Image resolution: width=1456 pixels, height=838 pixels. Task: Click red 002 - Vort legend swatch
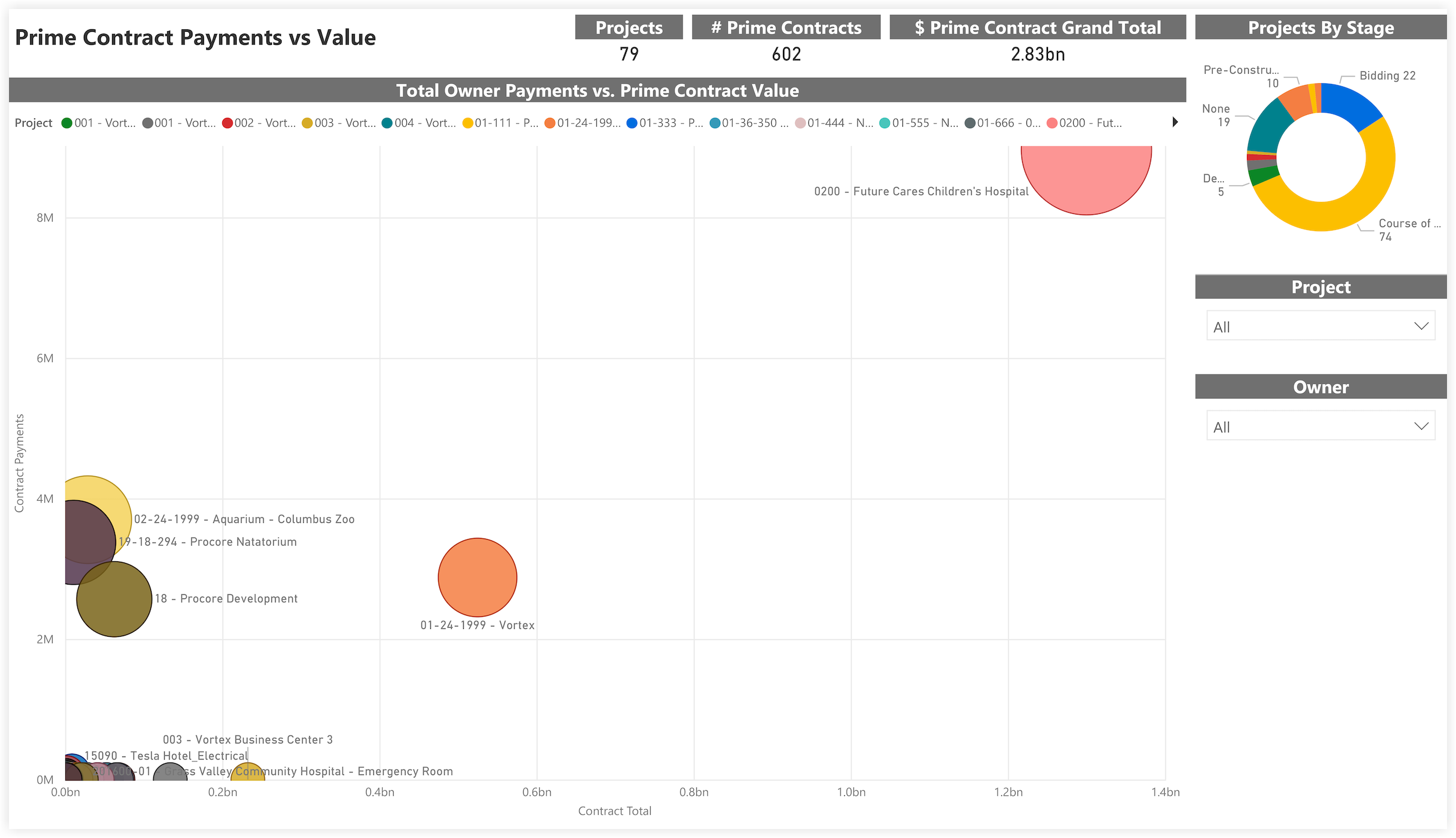pyautogui.click(x=228, y=123)
